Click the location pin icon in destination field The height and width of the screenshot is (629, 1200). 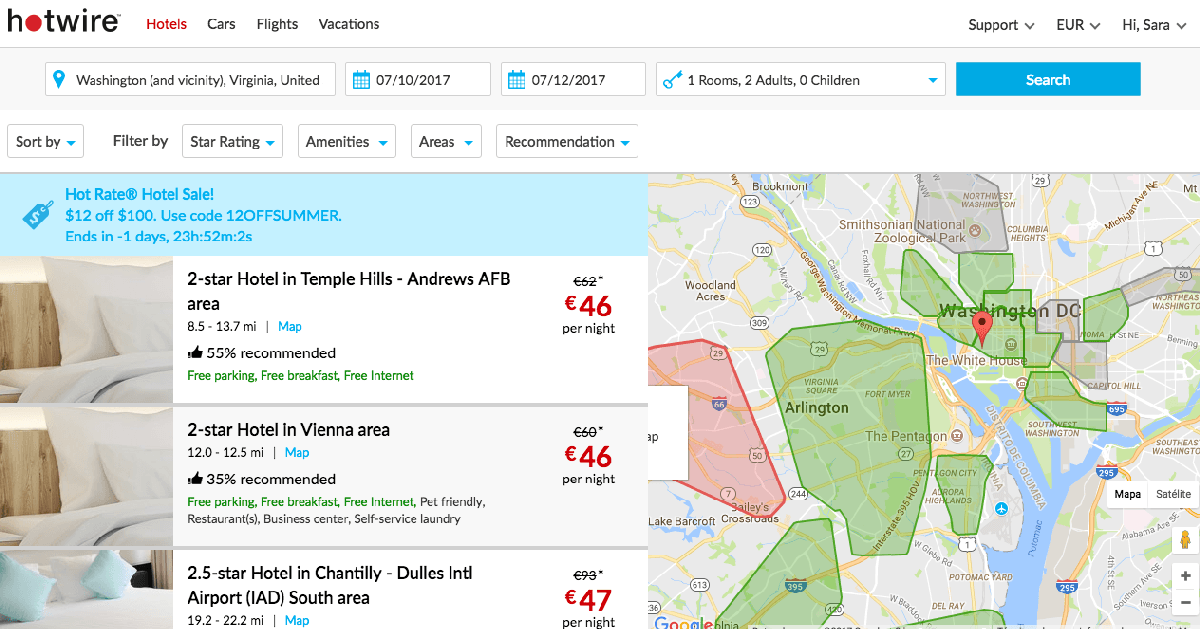[x=59, y=80]
